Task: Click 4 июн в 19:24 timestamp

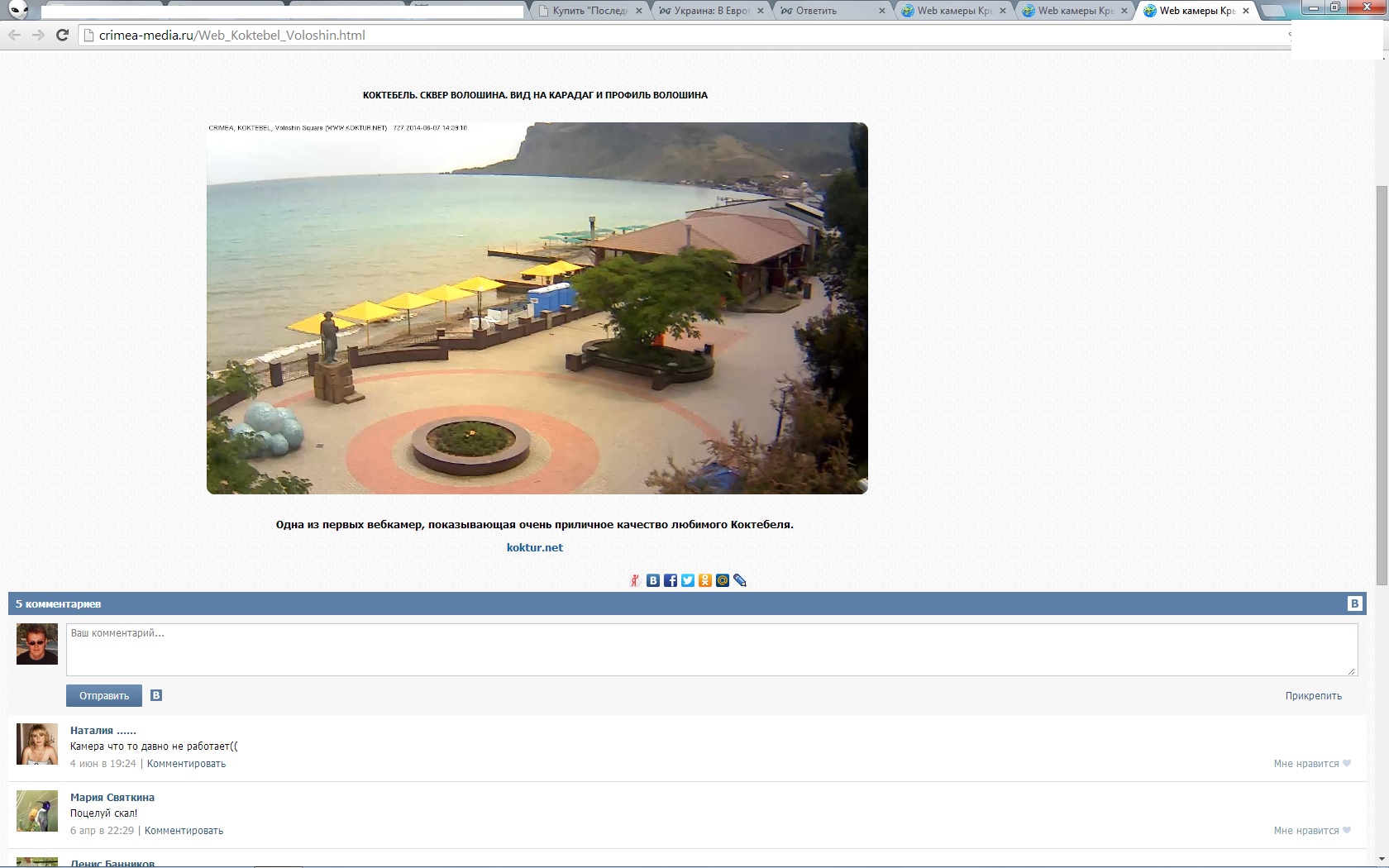Action: click(103, 763)
